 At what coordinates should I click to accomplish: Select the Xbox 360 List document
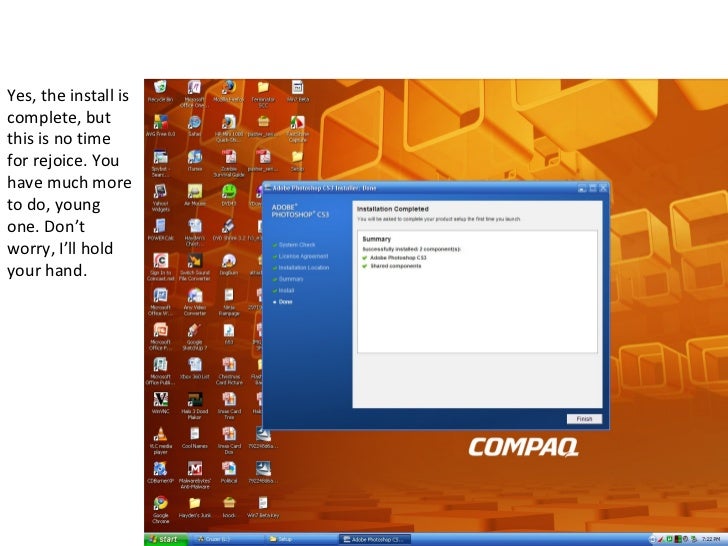click(x=195, y=368)
